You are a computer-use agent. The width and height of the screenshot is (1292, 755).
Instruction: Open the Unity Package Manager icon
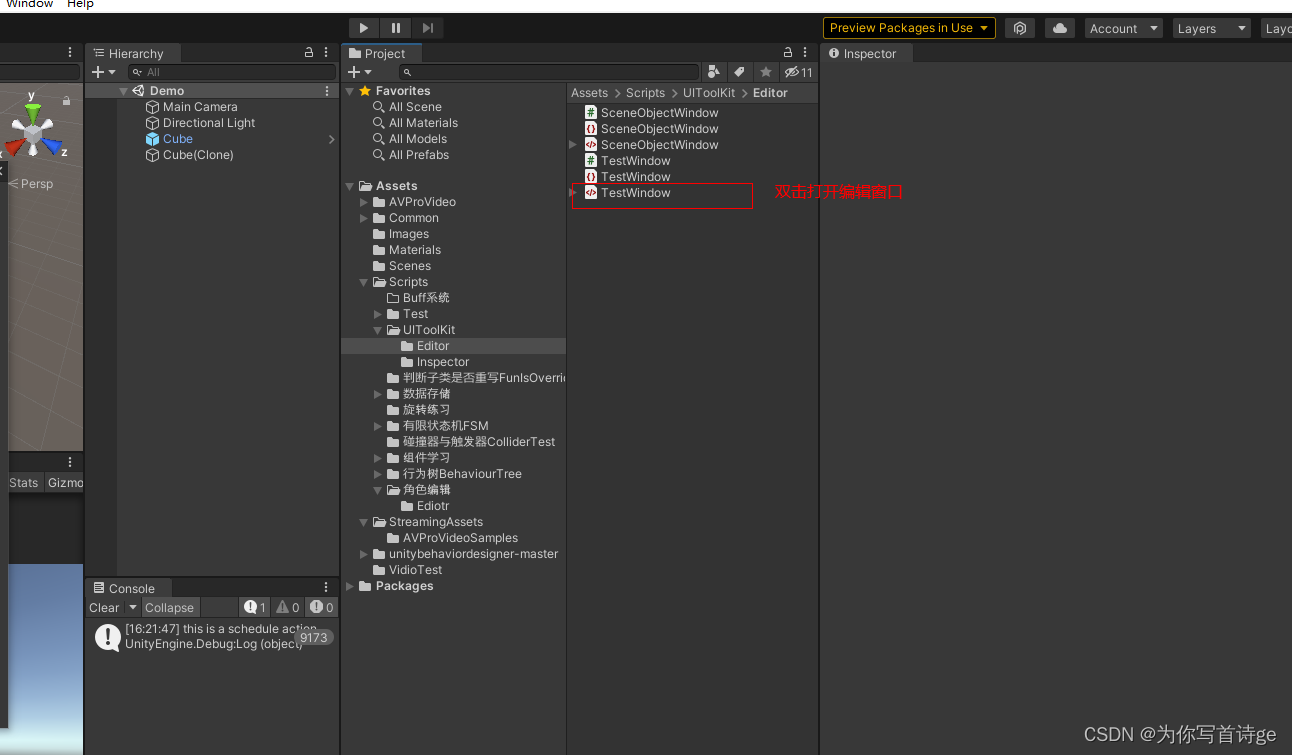1020,28
